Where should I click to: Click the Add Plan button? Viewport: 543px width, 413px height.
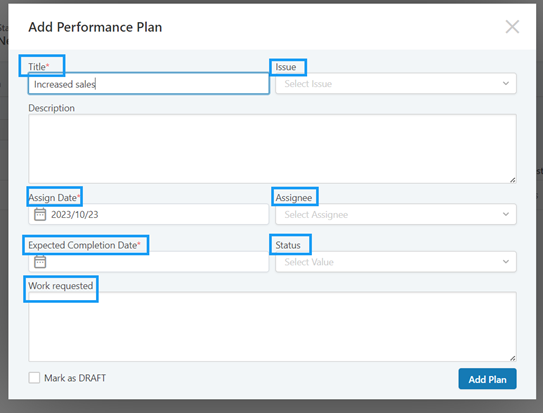point(487,379)
